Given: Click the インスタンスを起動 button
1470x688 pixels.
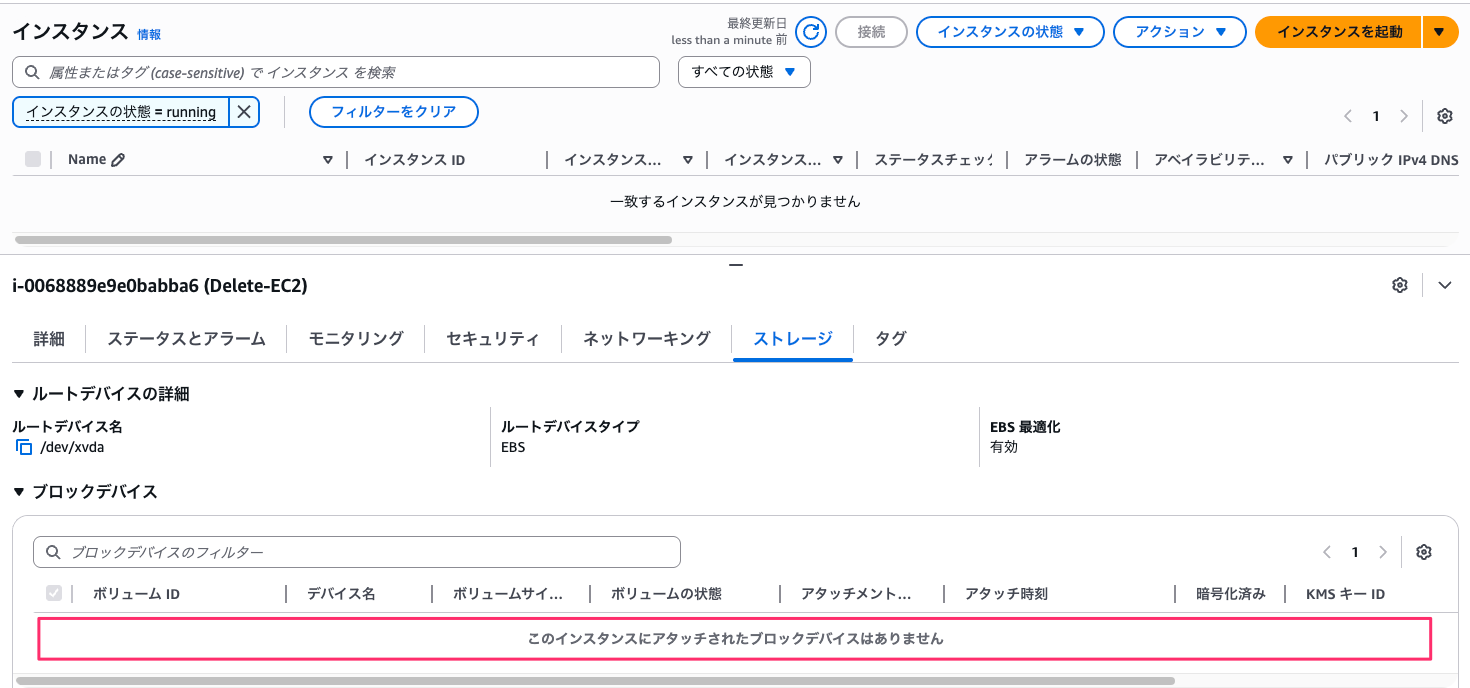Looking at the screenshot, I should 1338,32.
